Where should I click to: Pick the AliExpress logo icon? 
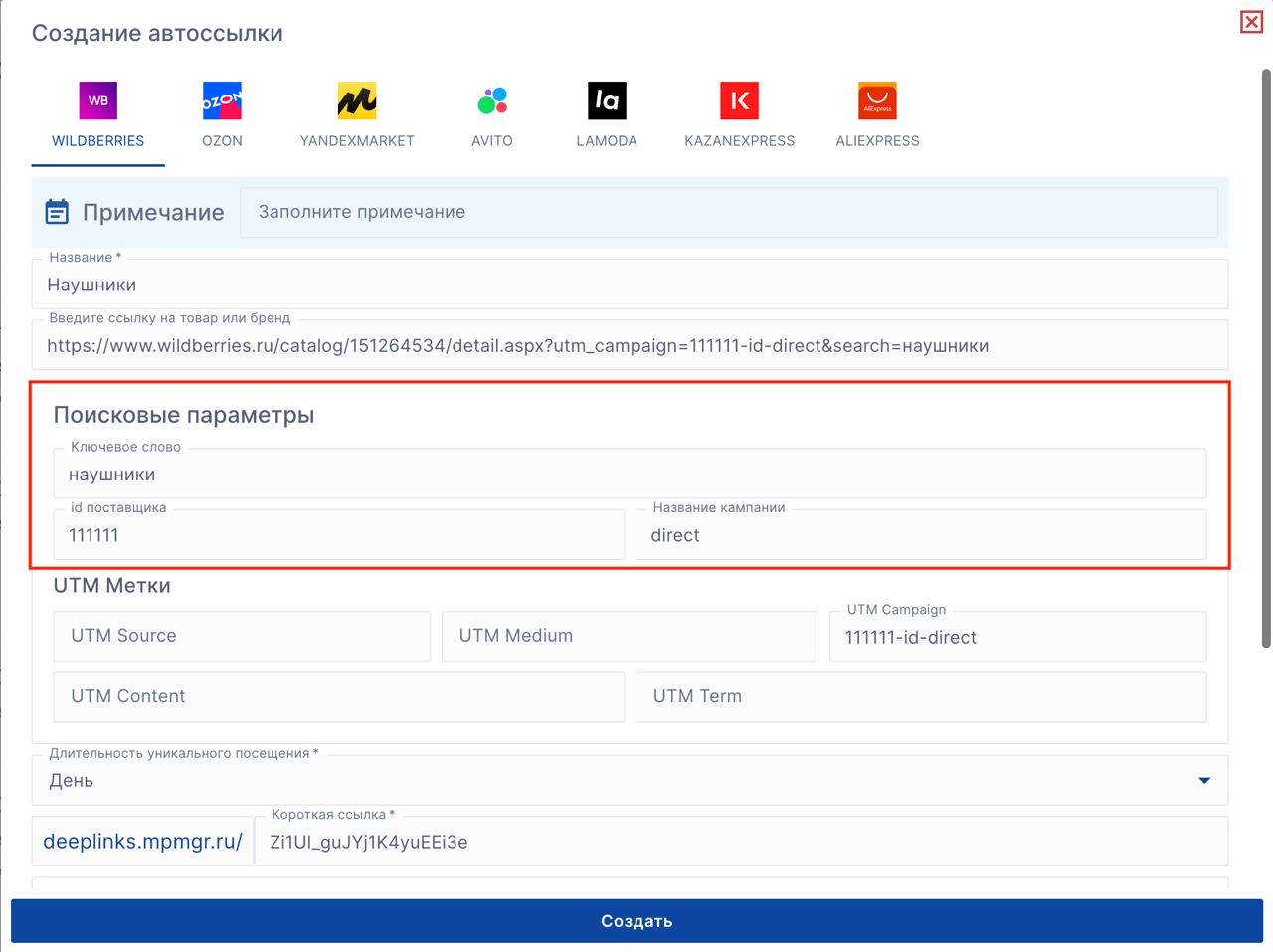[877, 100]
